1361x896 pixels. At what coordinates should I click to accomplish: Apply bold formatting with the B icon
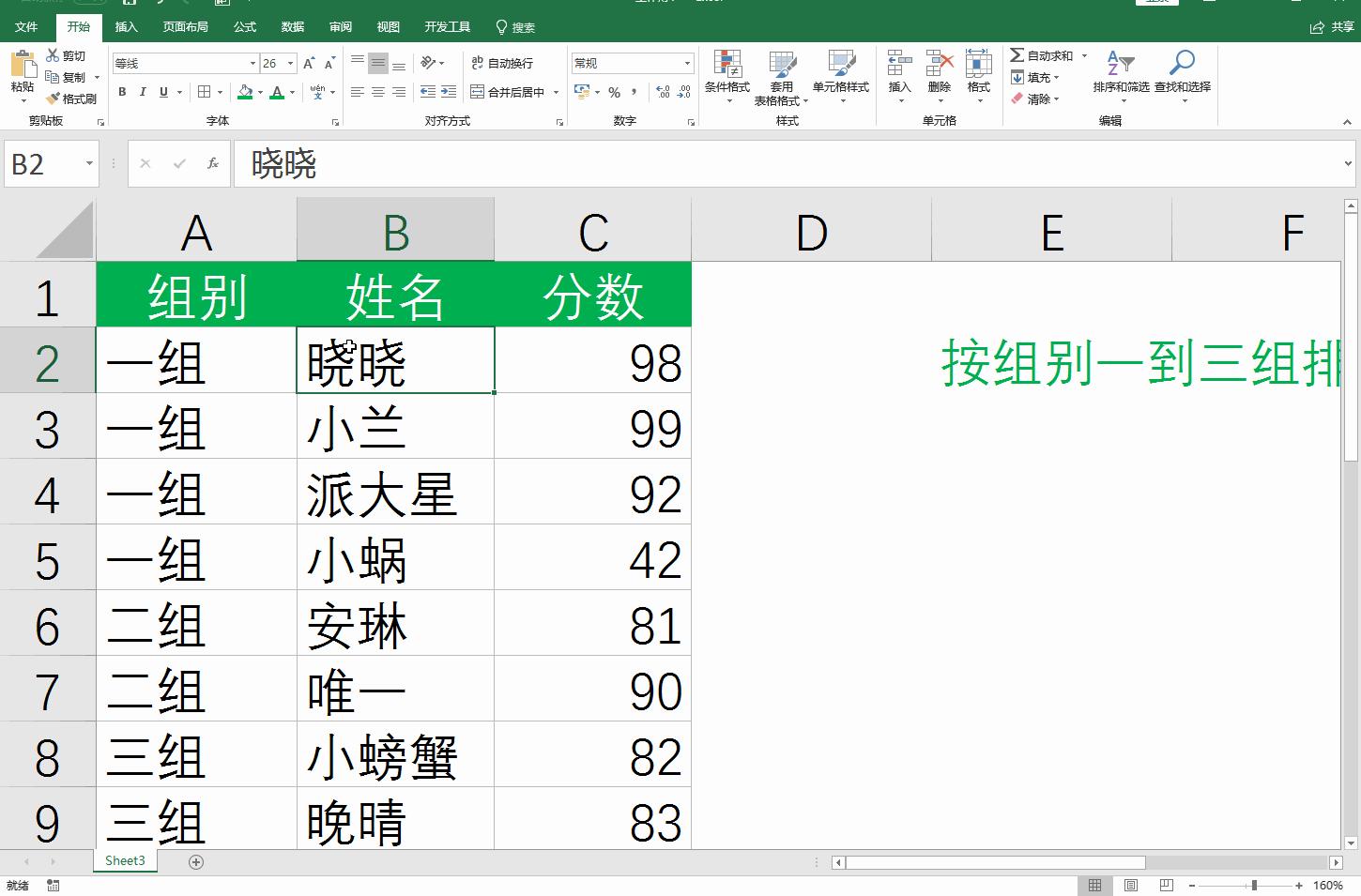click(x=121, y=92)
